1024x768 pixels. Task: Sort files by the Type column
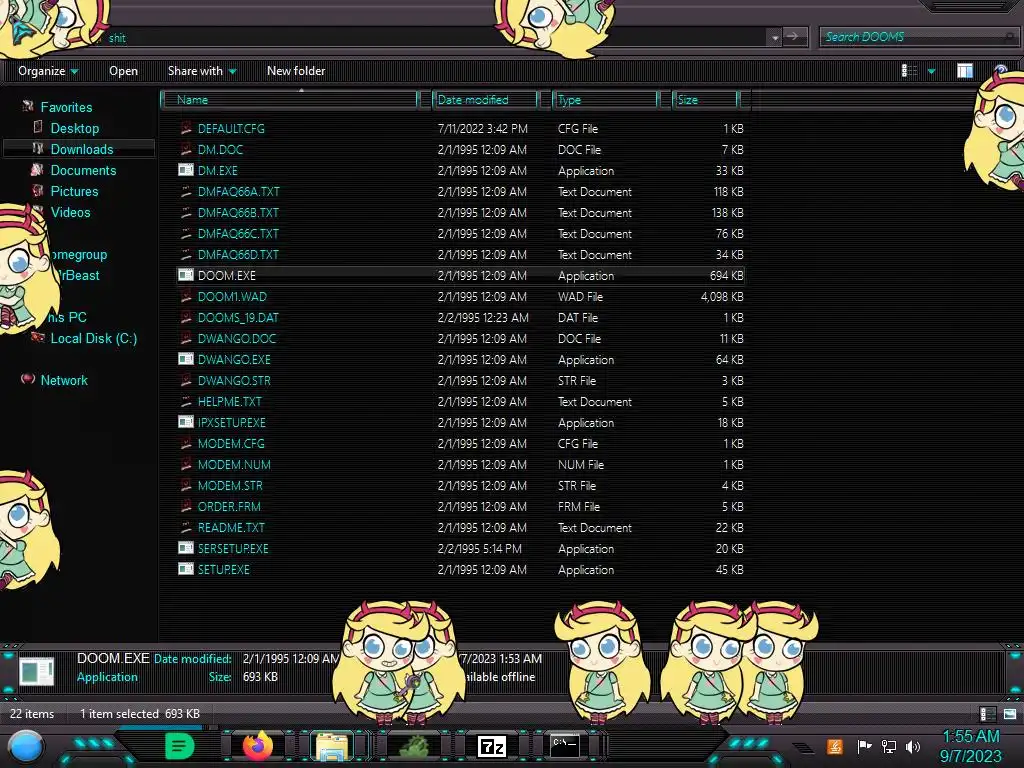(x=605, y=100)
